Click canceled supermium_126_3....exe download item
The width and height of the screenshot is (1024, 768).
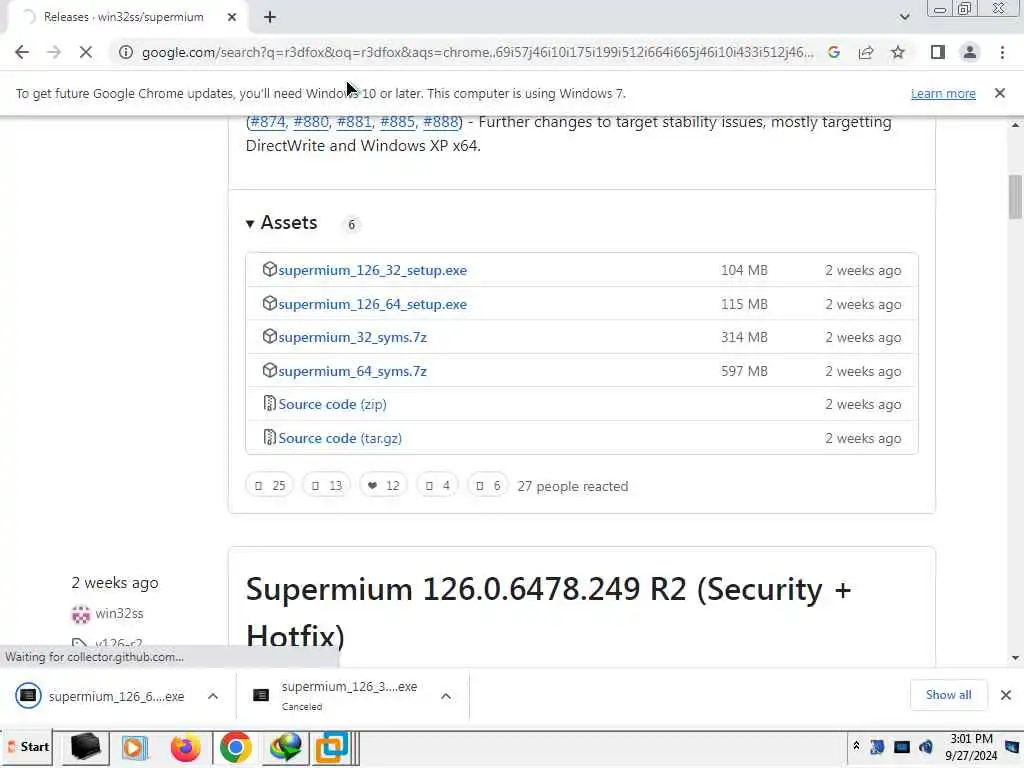coord(340,696)
